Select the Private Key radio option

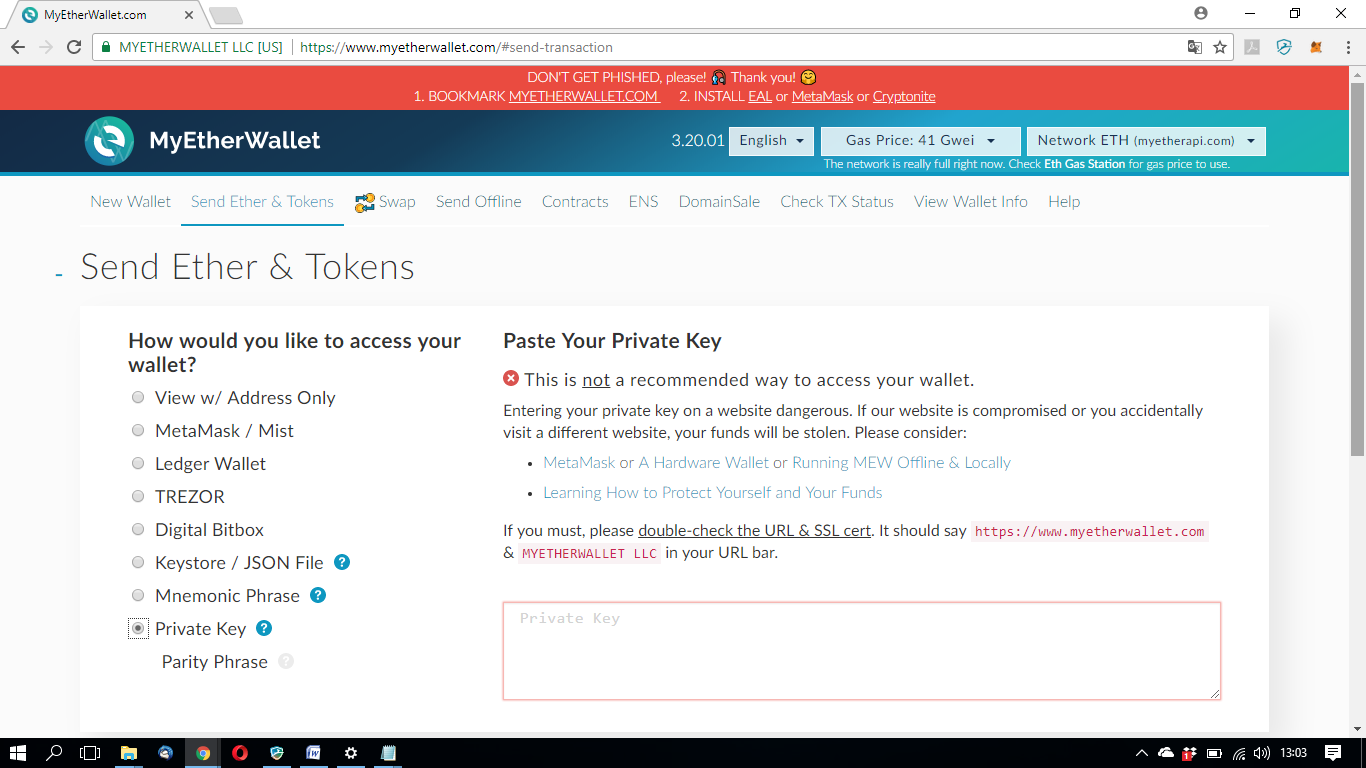coord(138,628)
